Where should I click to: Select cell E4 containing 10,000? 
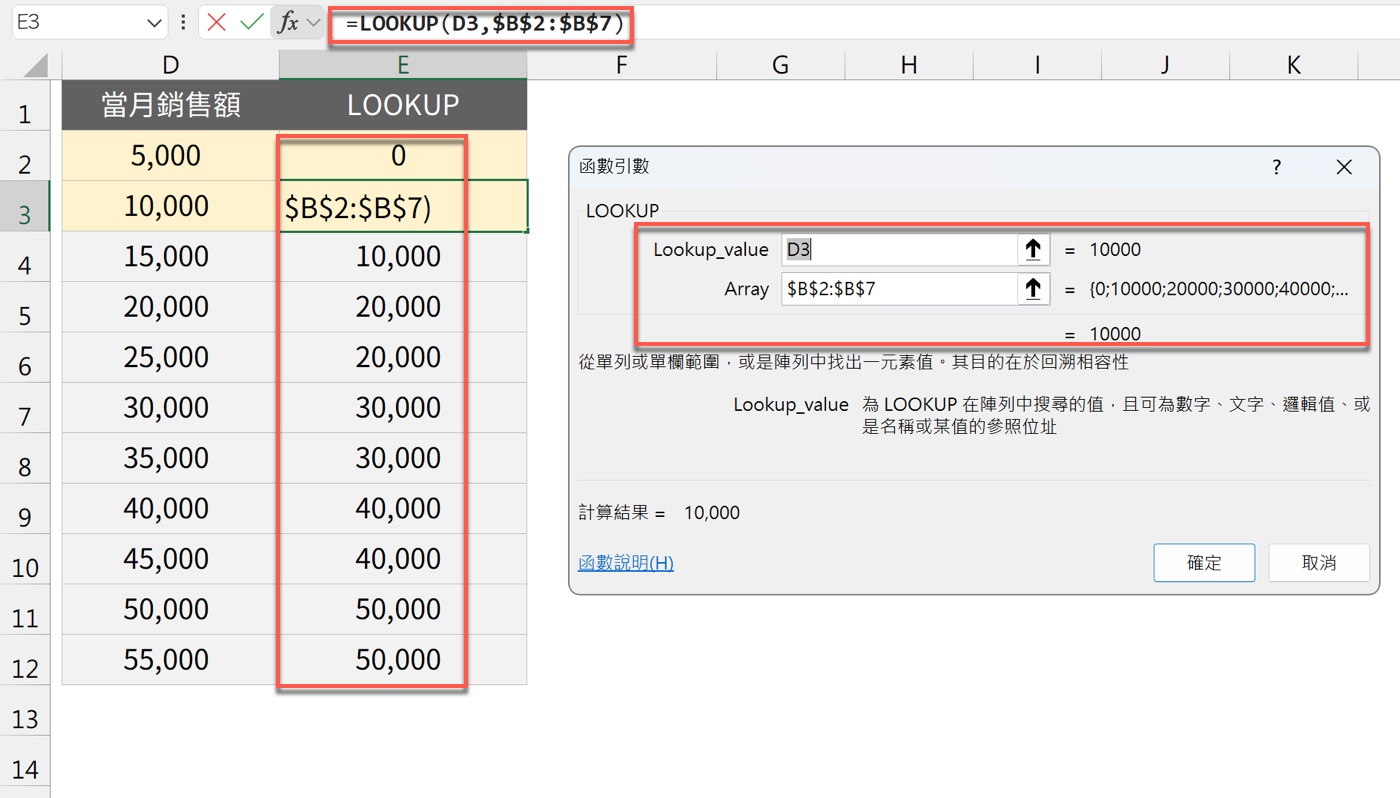[x=403, y=257]
